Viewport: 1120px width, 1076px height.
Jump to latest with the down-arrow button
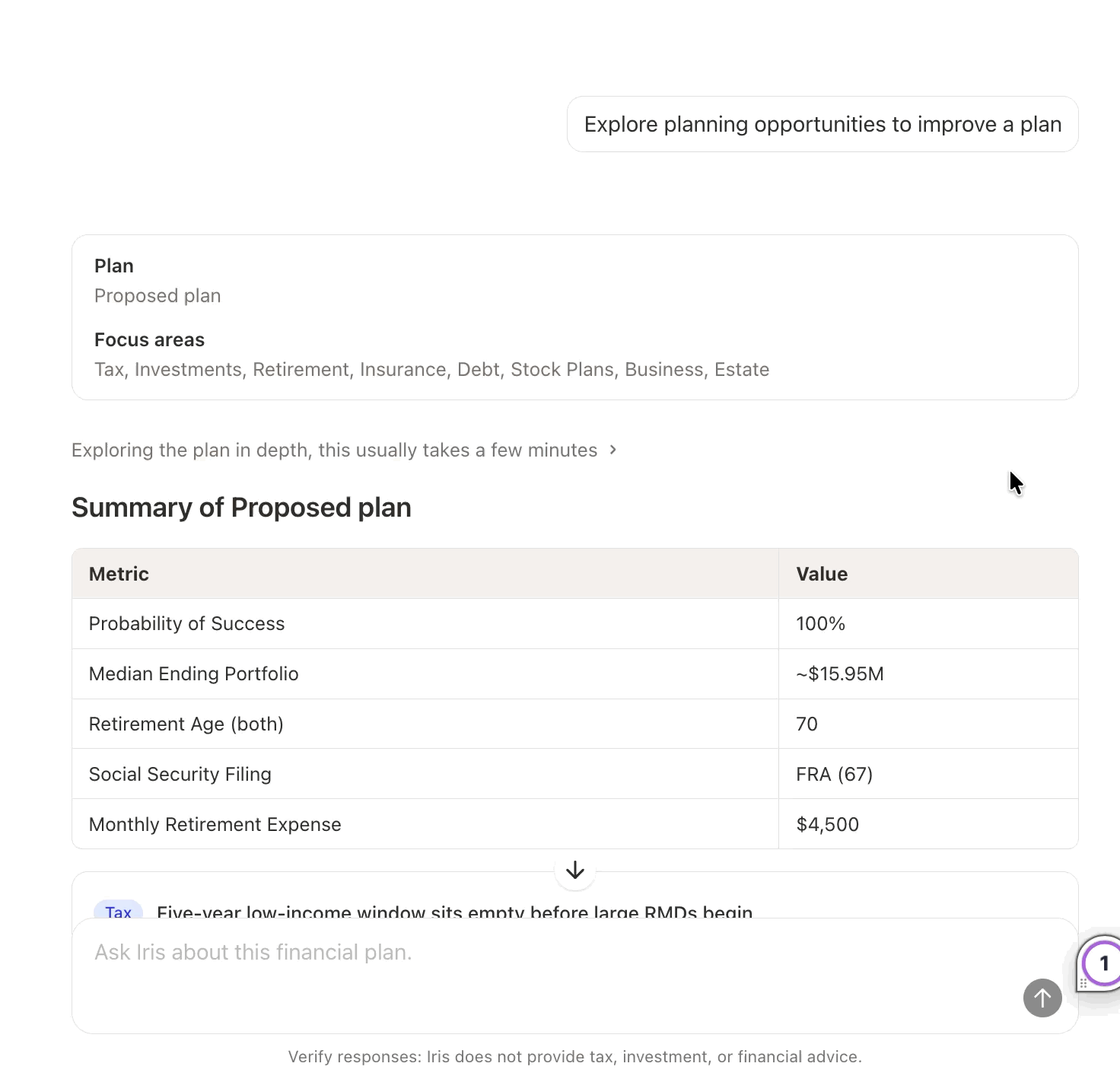[575, 870]
